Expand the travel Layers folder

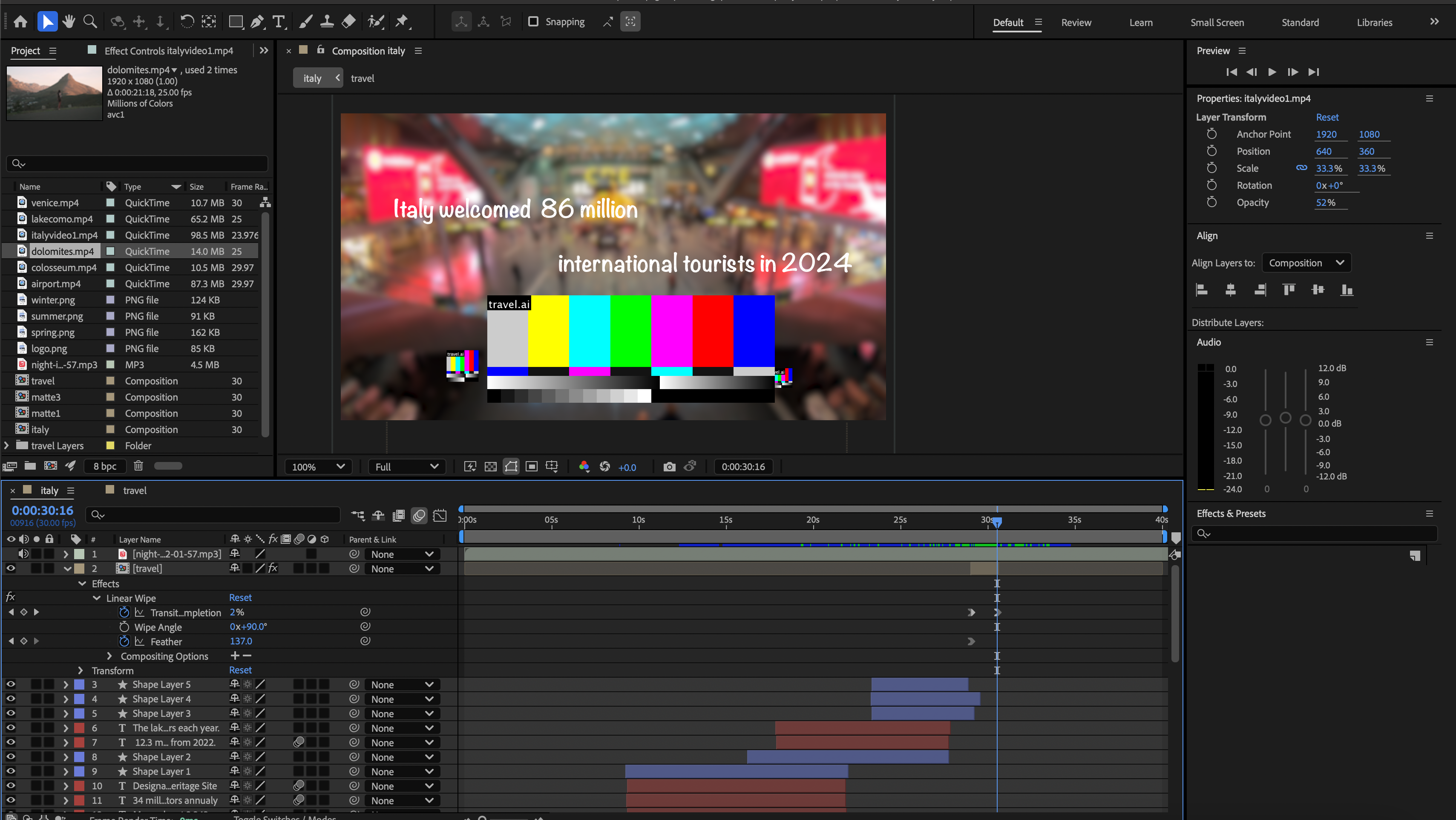[7, 446]
